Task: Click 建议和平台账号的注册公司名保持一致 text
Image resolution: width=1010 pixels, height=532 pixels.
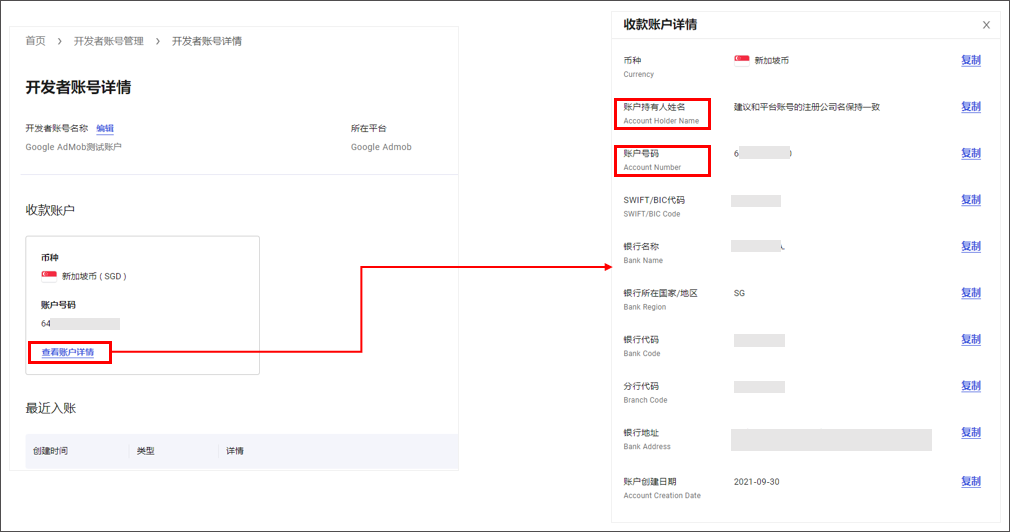Action: tap(806, 107)
